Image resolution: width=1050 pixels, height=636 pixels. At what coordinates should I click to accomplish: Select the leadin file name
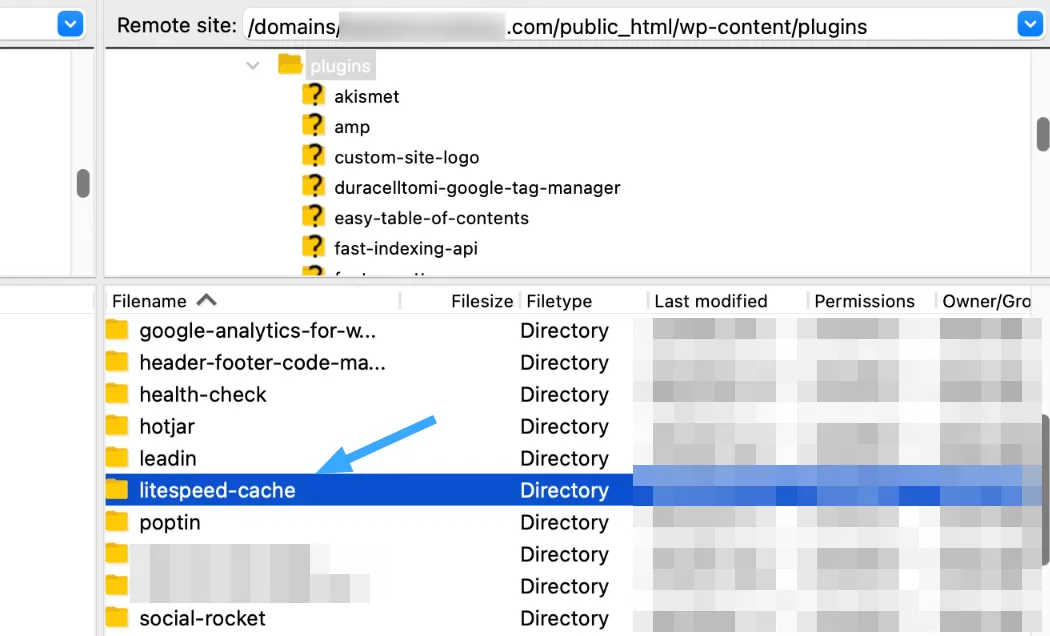coord(168,459)
